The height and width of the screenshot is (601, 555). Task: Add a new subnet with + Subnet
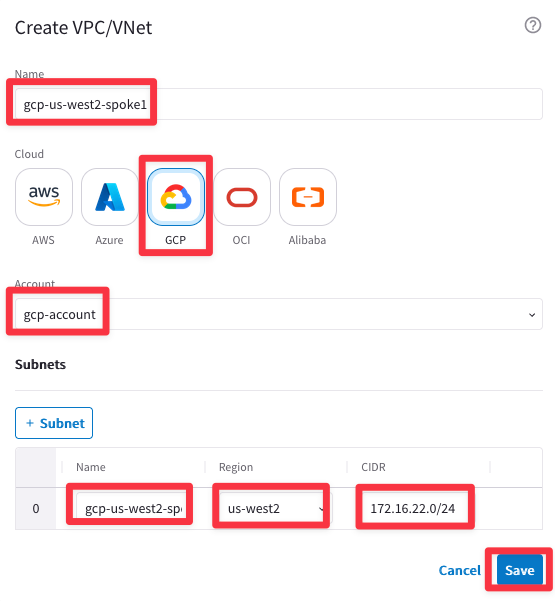coord(54,423)
